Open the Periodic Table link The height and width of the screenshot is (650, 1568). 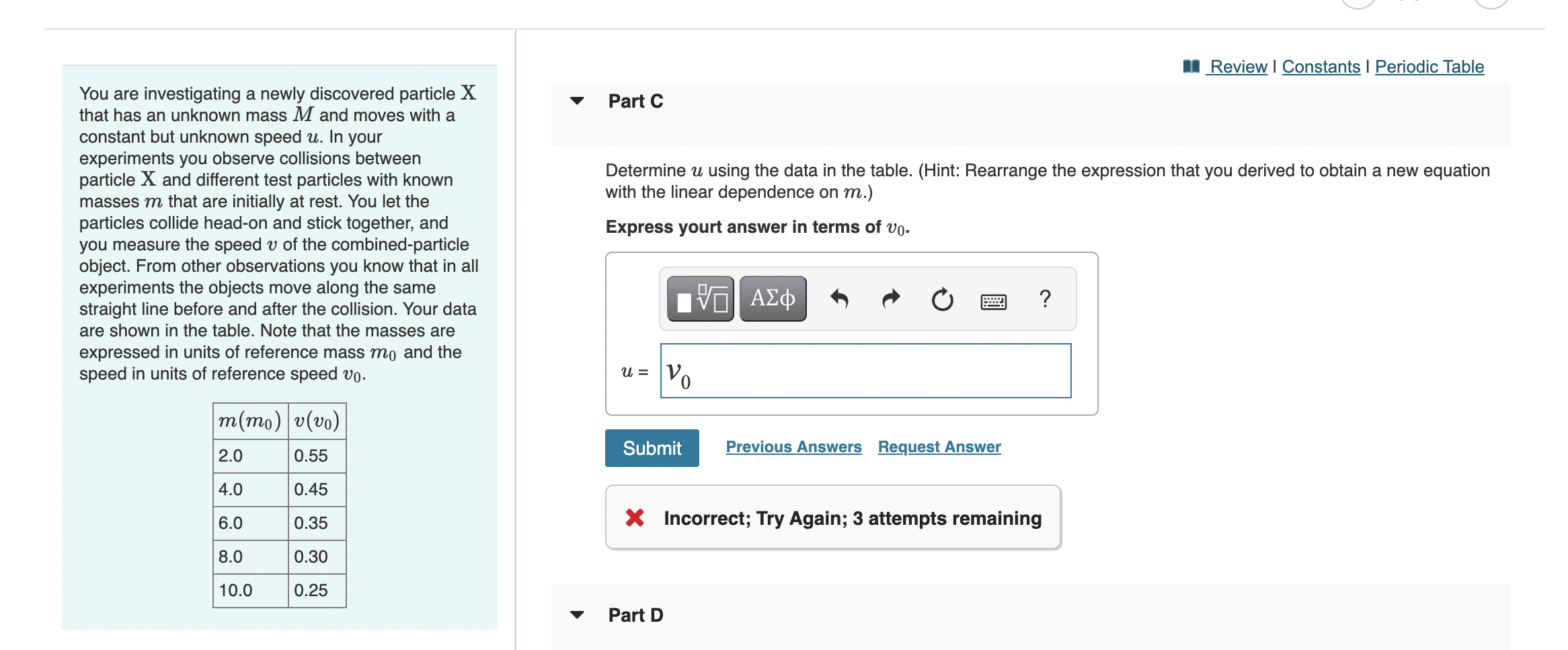1429,67
